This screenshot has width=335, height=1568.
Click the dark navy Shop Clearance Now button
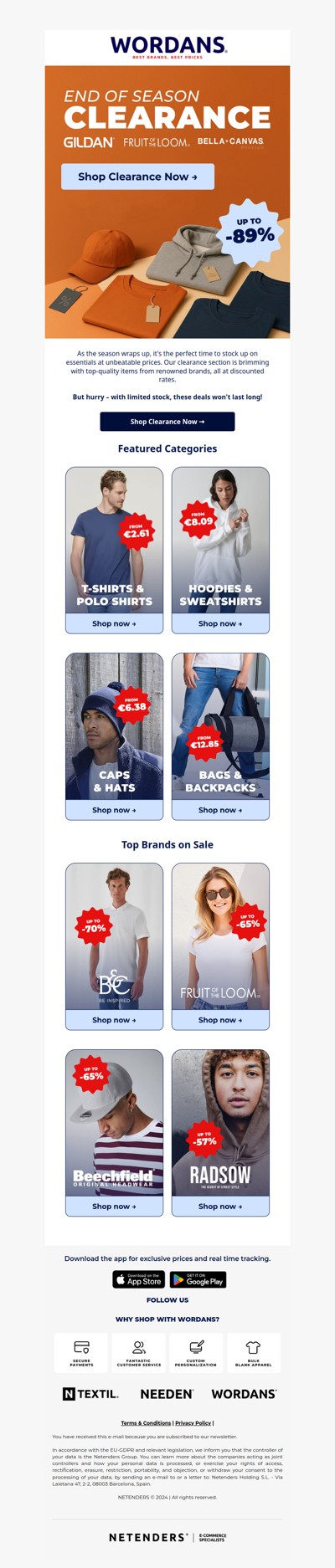click(167, 422)
